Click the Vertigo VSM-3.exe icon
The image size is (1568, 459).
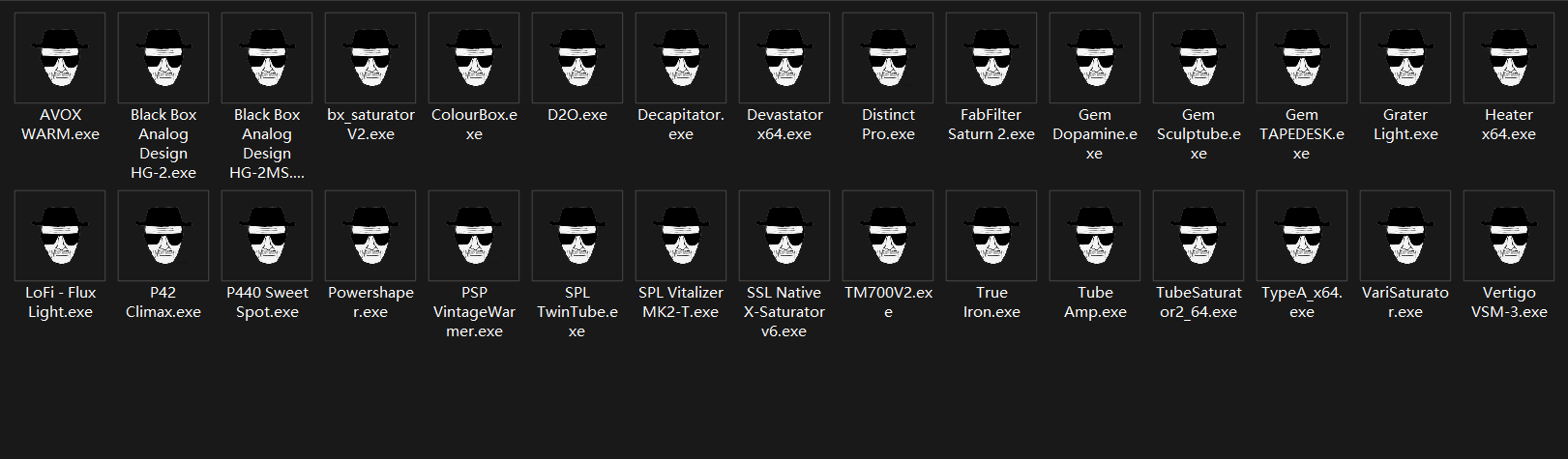tap(1509, 236)
